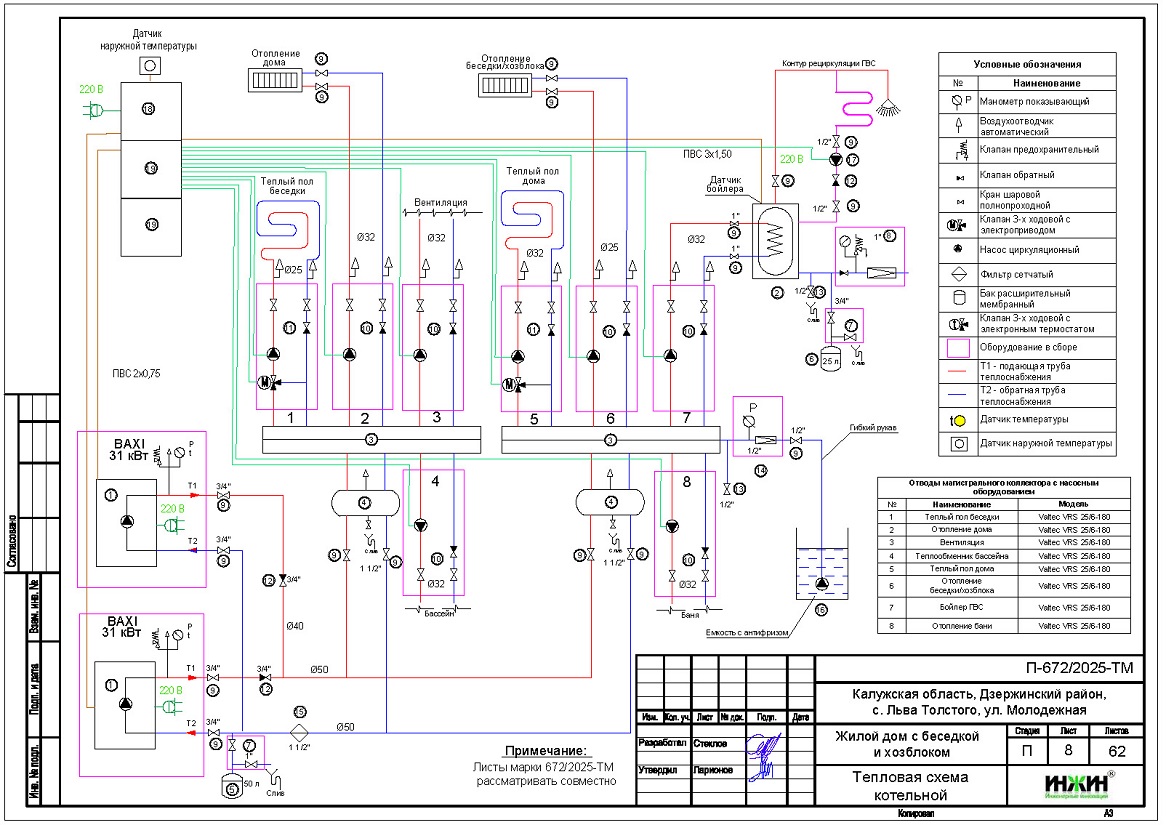
Task: Click the ИНЖИН company logo
Action: 1080,784
